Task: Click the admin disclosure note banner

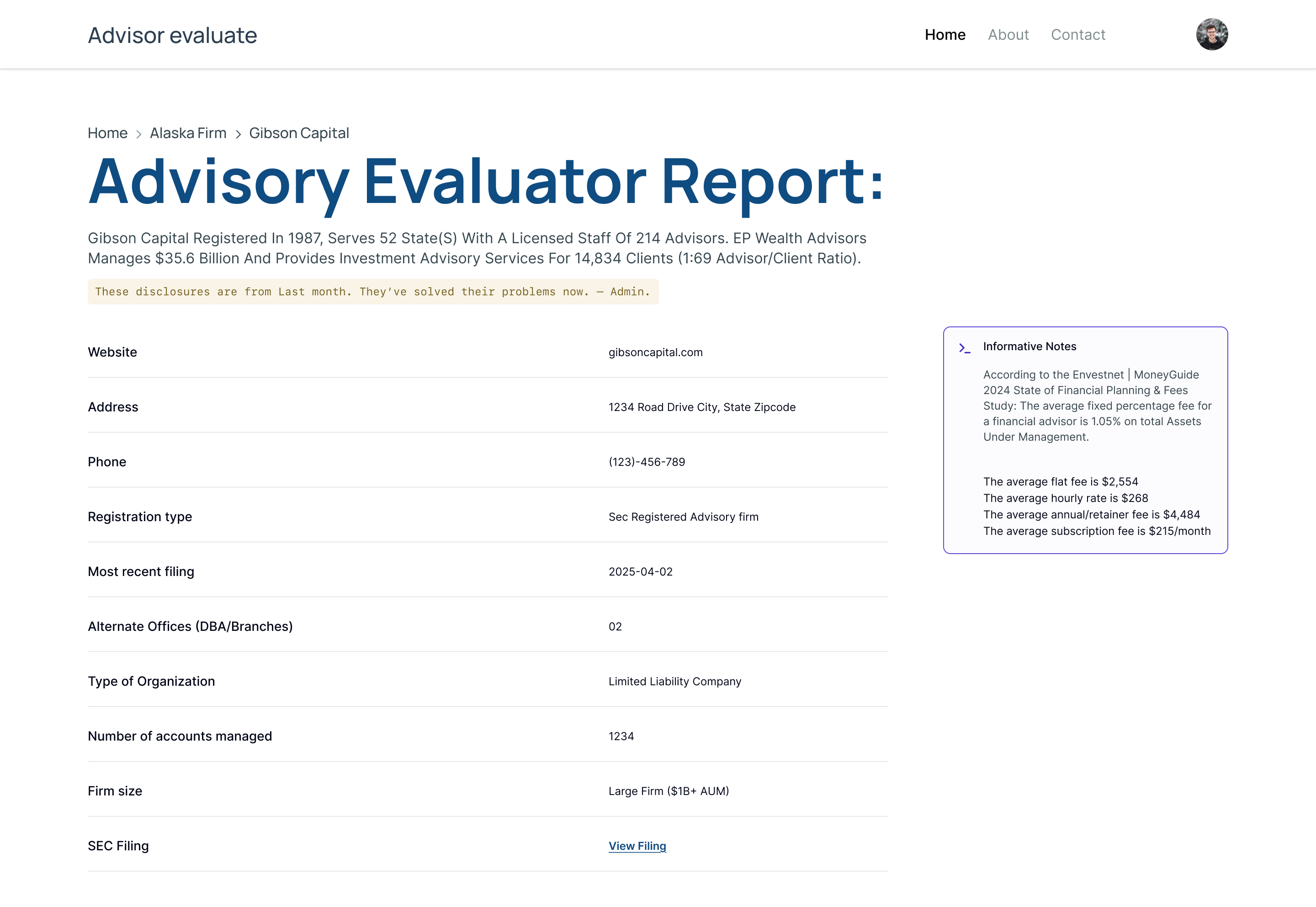Action: tap(372, 292)
